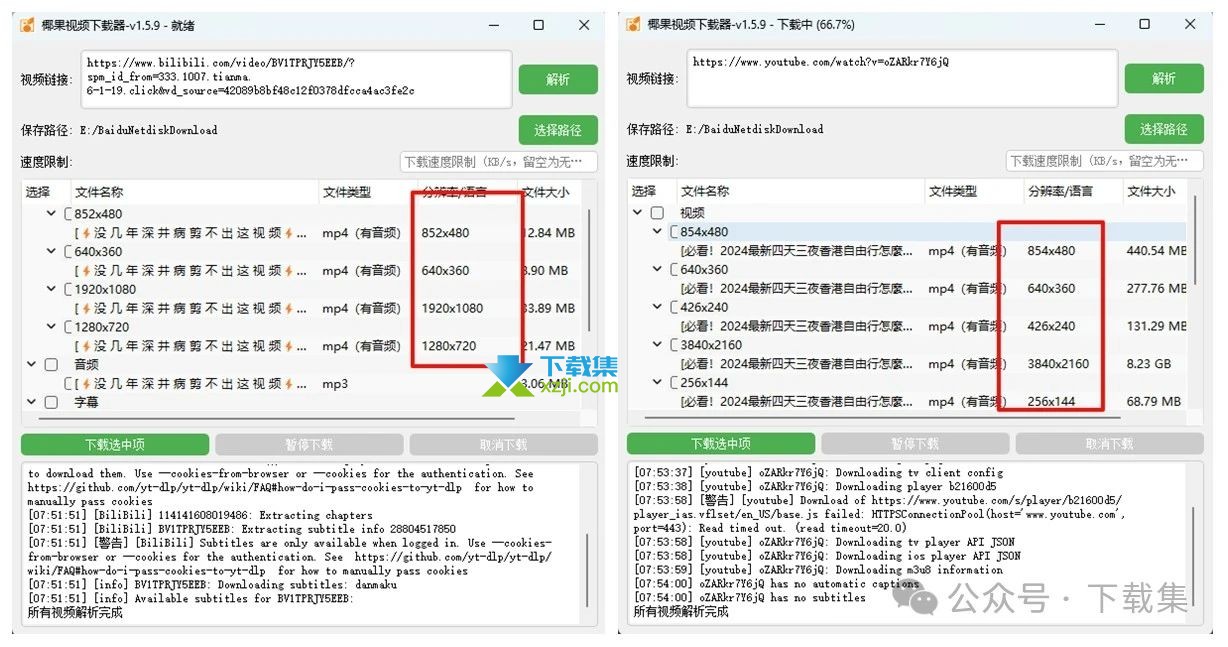Click the 分辨率/语言 column header in the YouTube window
The height and width of the screenshot is (647, 1228).
coord(1072,191)
